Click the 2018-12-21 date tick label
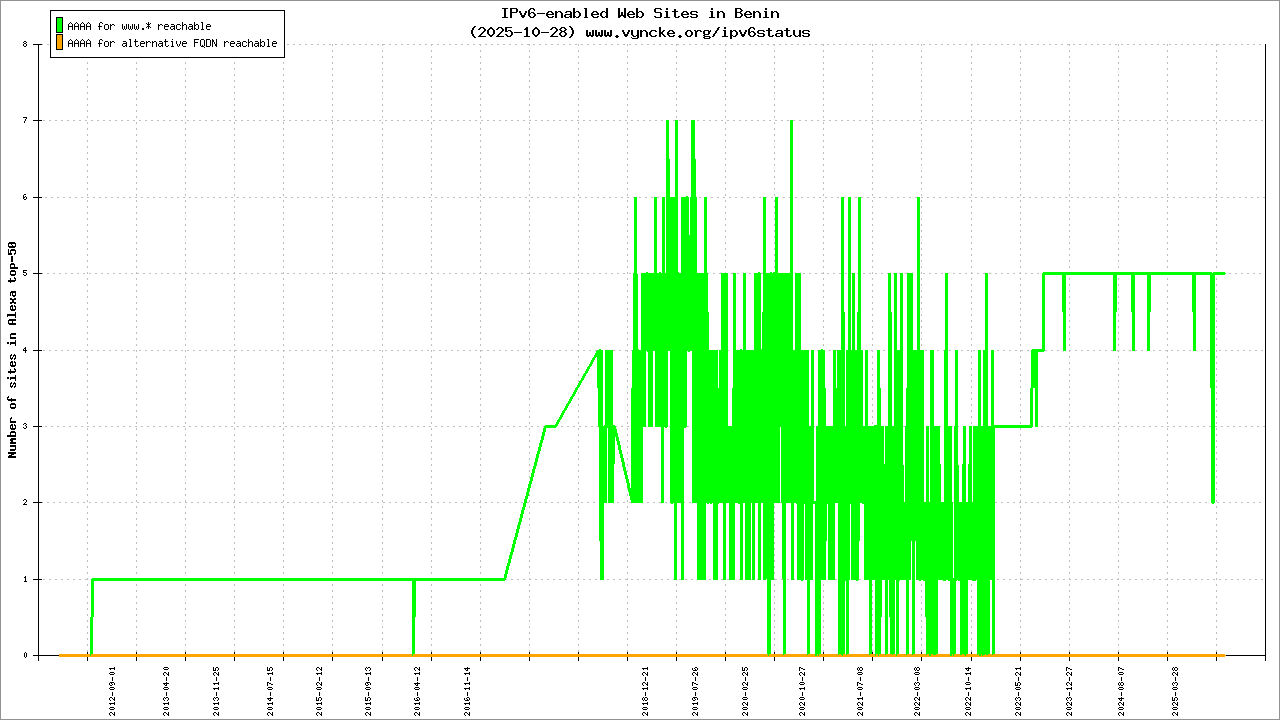Screen dimensions: 1280x720 [646, 688]
